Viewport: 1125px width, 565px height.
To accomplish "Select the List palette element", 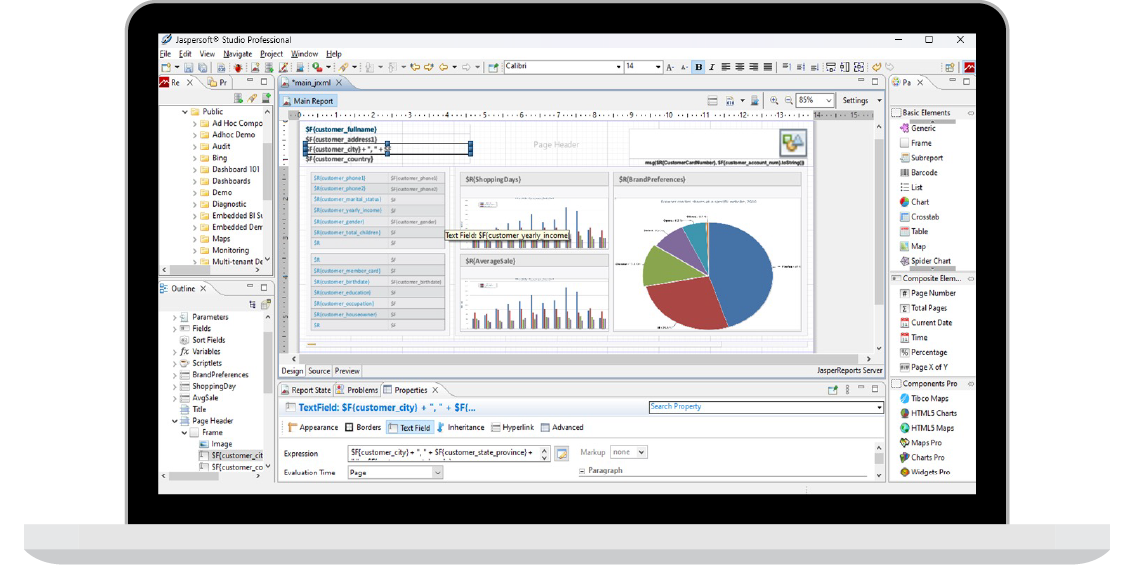I will pos(911,187).
